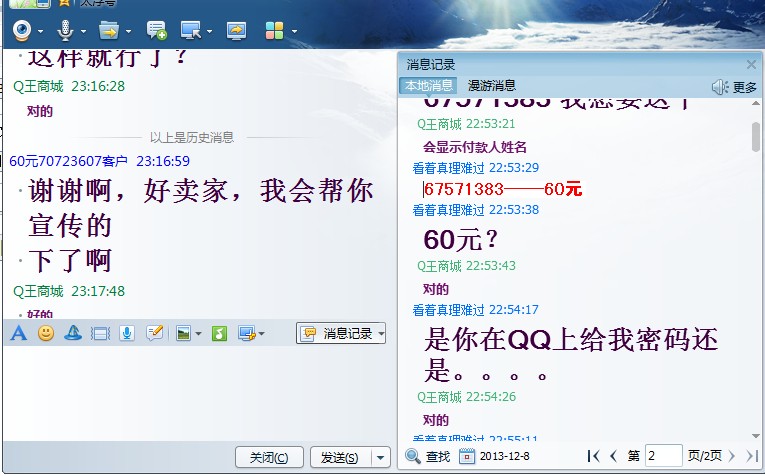Image resolution: width=765 pixels, height=476 pixels.
Task: Jump to the last history page
Action: point(752,456)
